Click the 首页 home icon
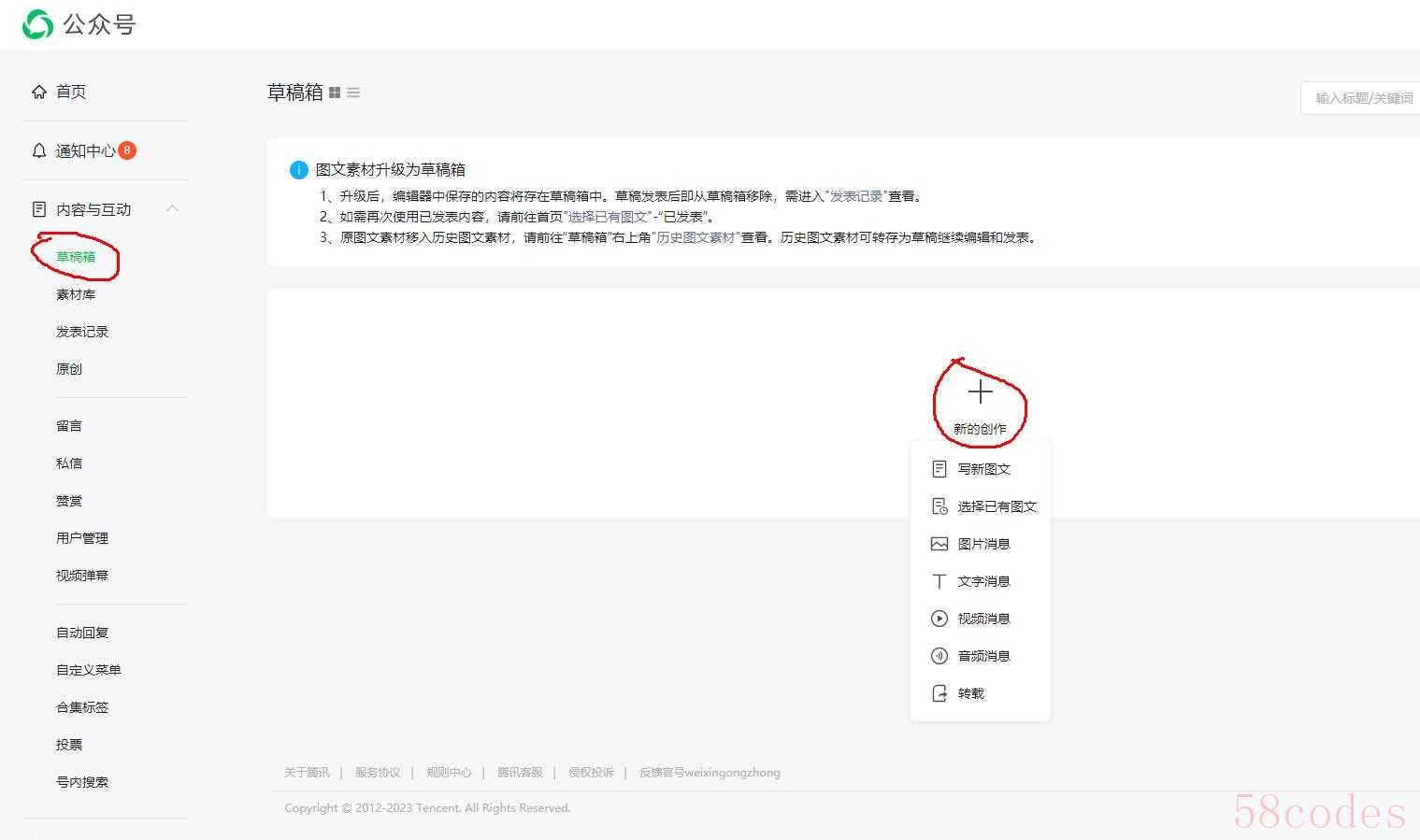Image resolution: width=1420 pixels, height=840 pixels. (39, 92)
